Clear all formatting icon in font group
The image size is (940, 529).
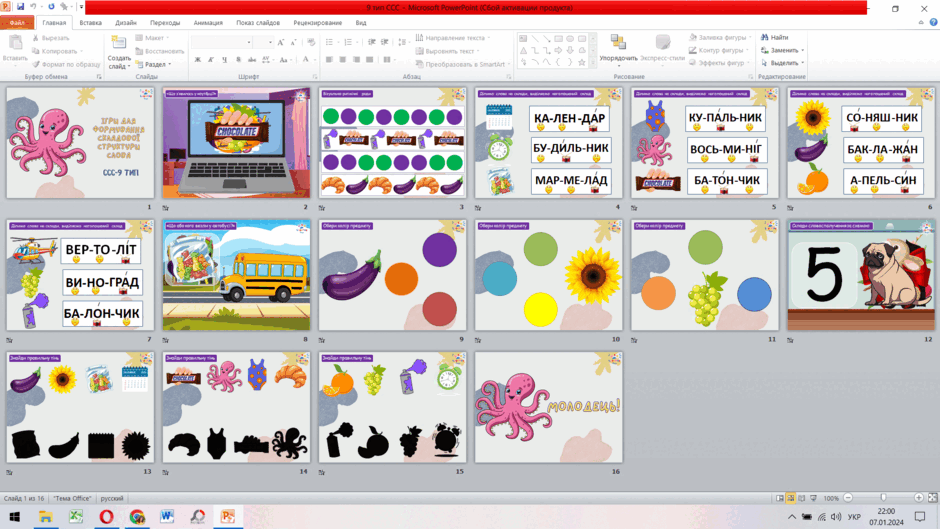click(x=311, y=42)
